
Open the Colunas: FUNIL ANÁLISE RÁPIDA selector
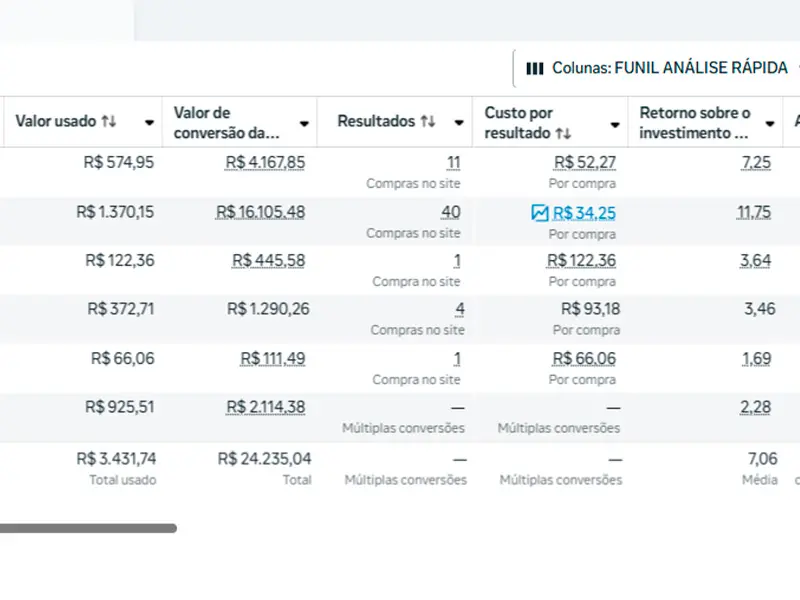[x=660, y=69]
